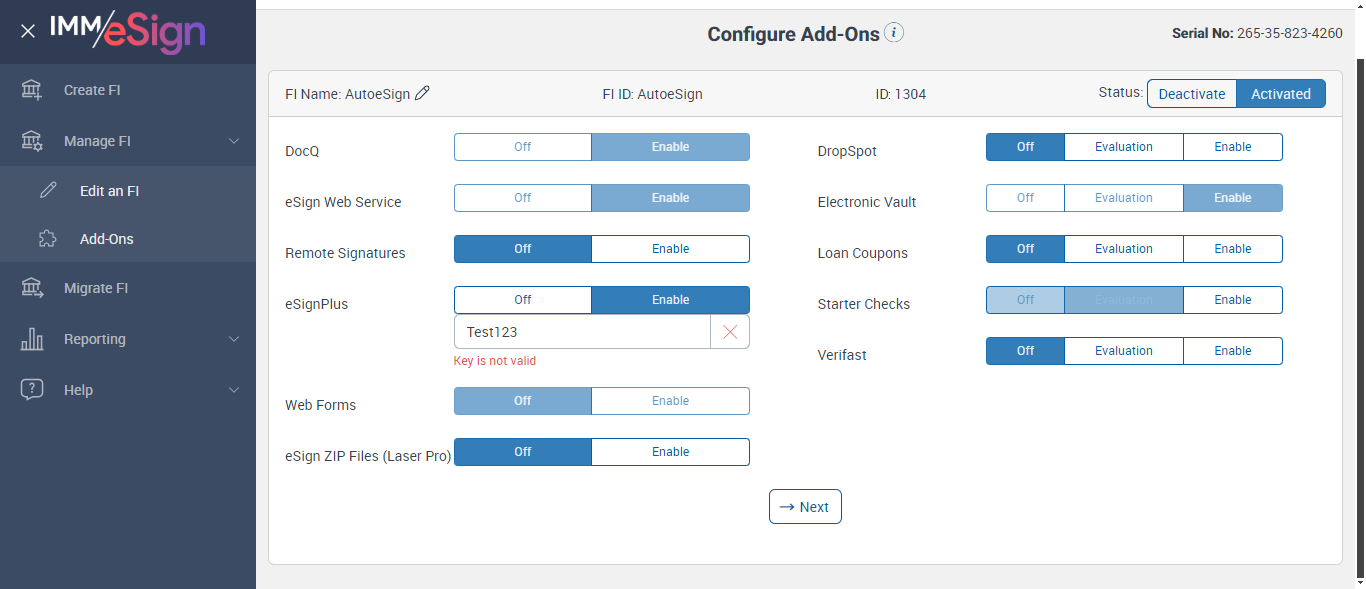Turn off eSignPlus add-on
Viewport: 1366px width, 589px height.
click(x=522, y=300)
